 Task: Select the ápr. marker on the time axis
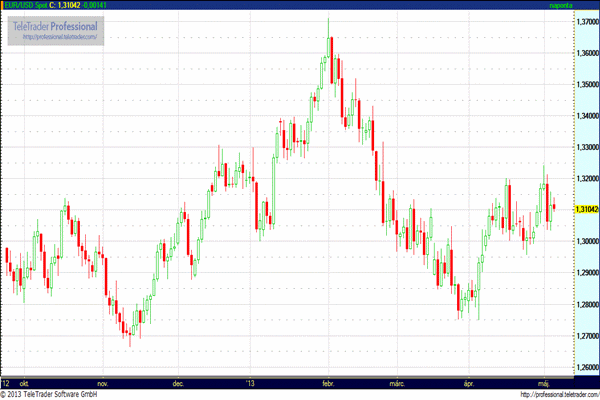[x=467, y=383]
